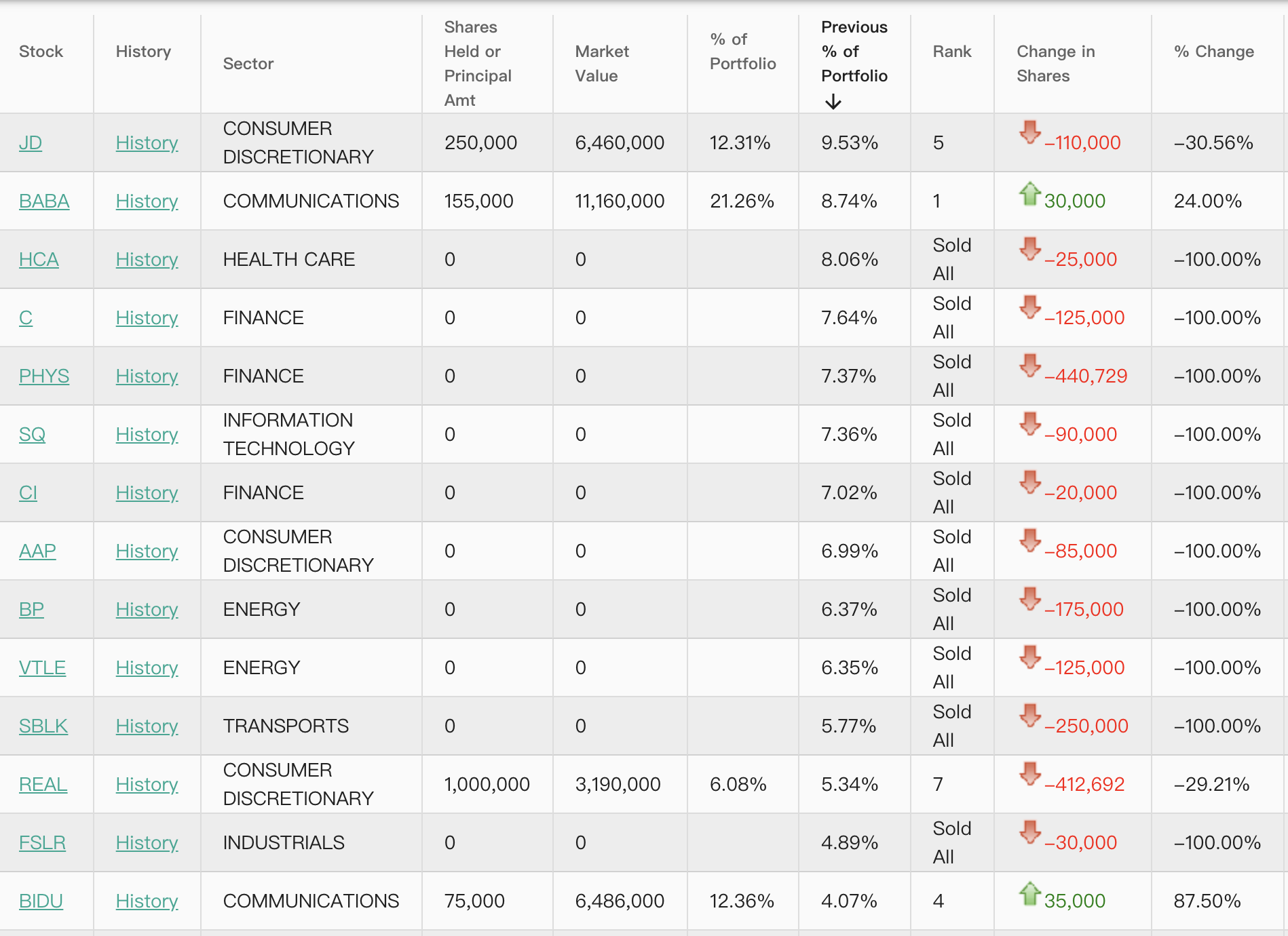Sort by Change in Shares header
The image size is (1288, 936).
[x=1056, y=64]
